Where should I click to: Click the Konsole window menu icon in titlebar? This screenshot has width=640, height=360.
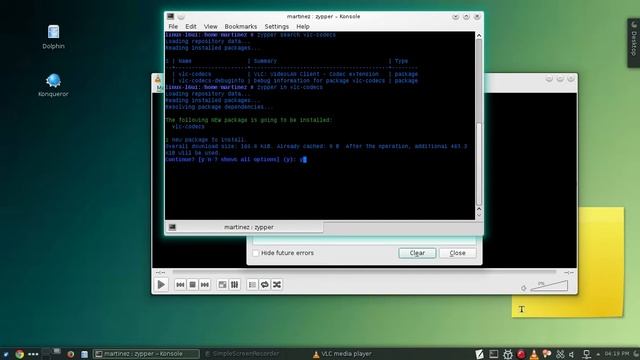(x=171, y=17)
